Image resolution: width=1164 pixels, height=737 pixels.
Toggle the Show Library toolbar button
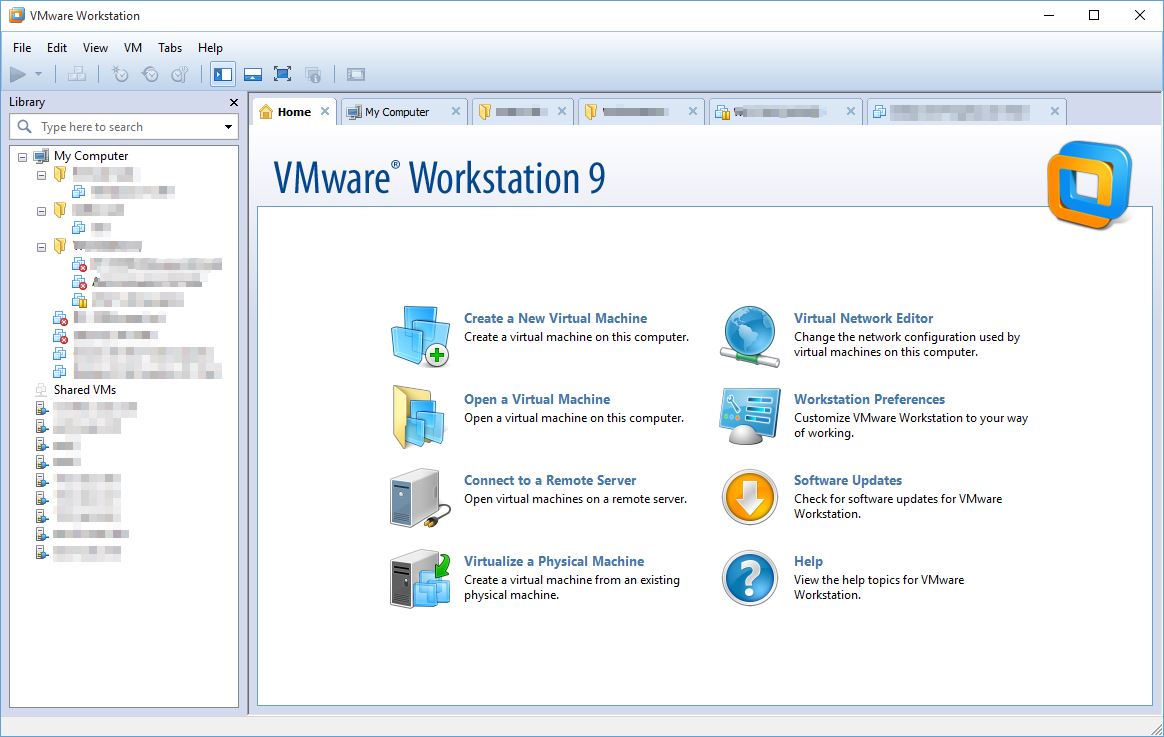tap(223, 74)
